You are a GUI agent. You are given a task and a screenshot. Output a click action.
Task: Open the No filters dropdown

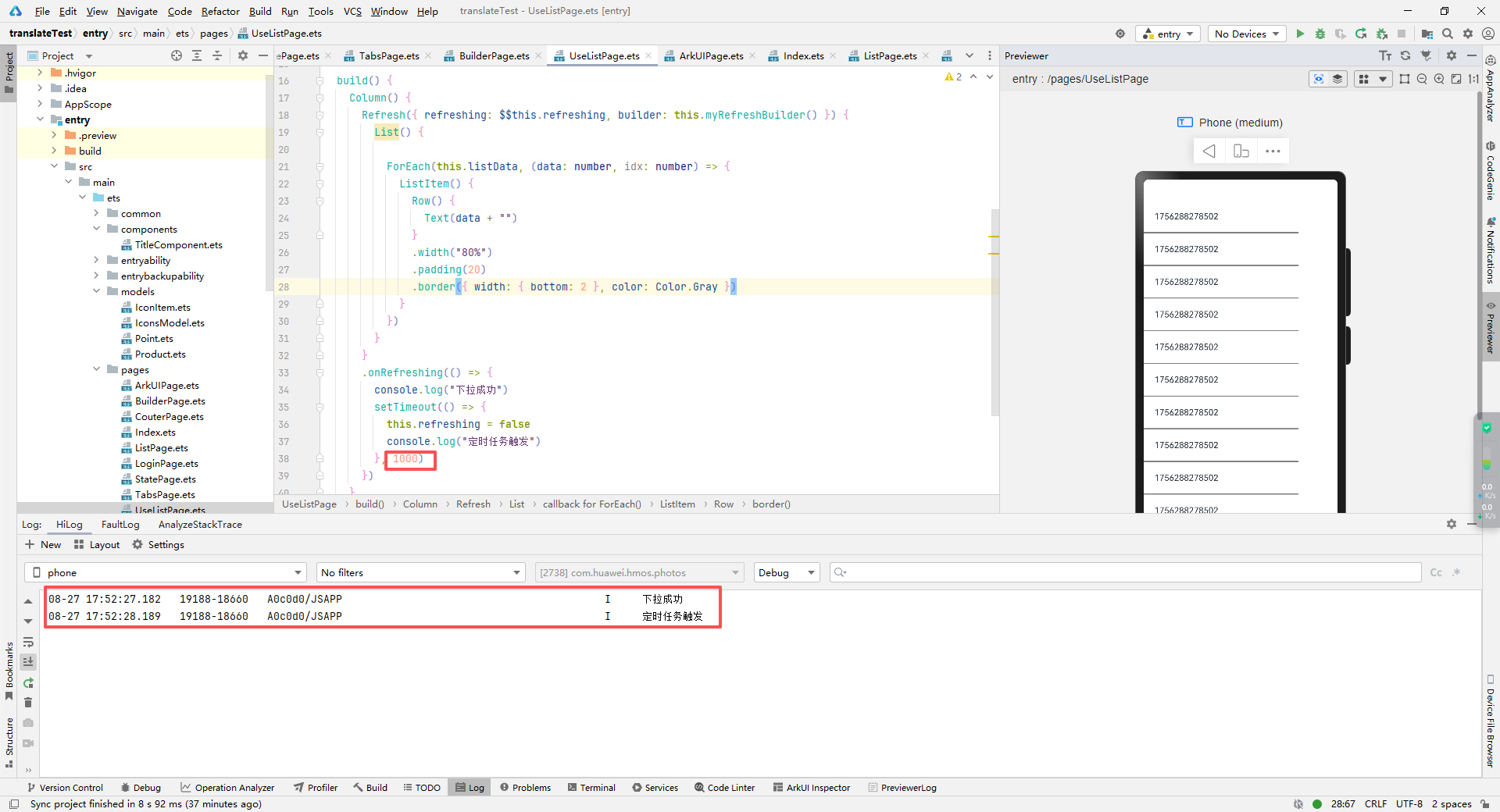421,572
